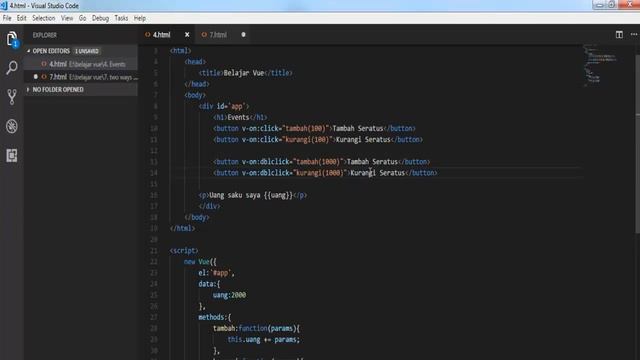Click the opening <head> tag line
Viewport: 640px width, 360px height.
(x=195, y=62)
